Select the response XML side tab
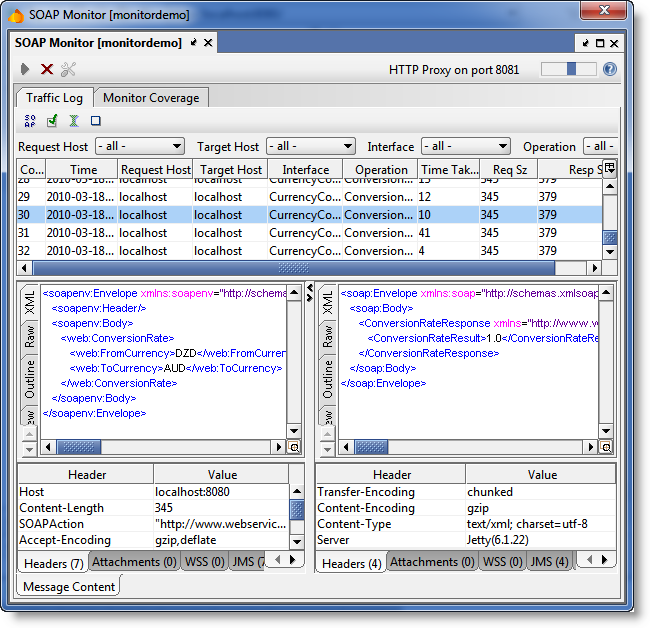Viewport: 650px width, 628px height. [328, 303]
